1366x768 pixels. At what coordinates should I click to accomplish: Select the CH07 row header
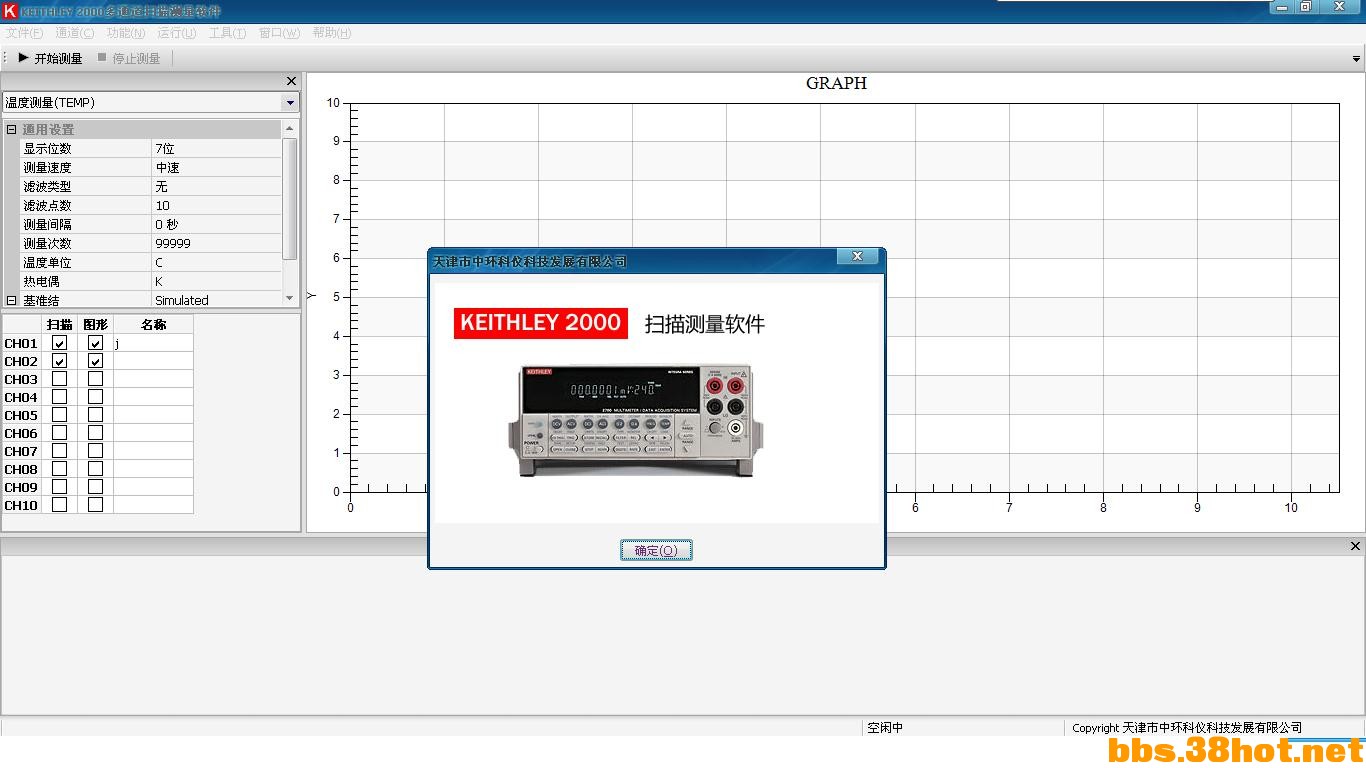point(21,451)
